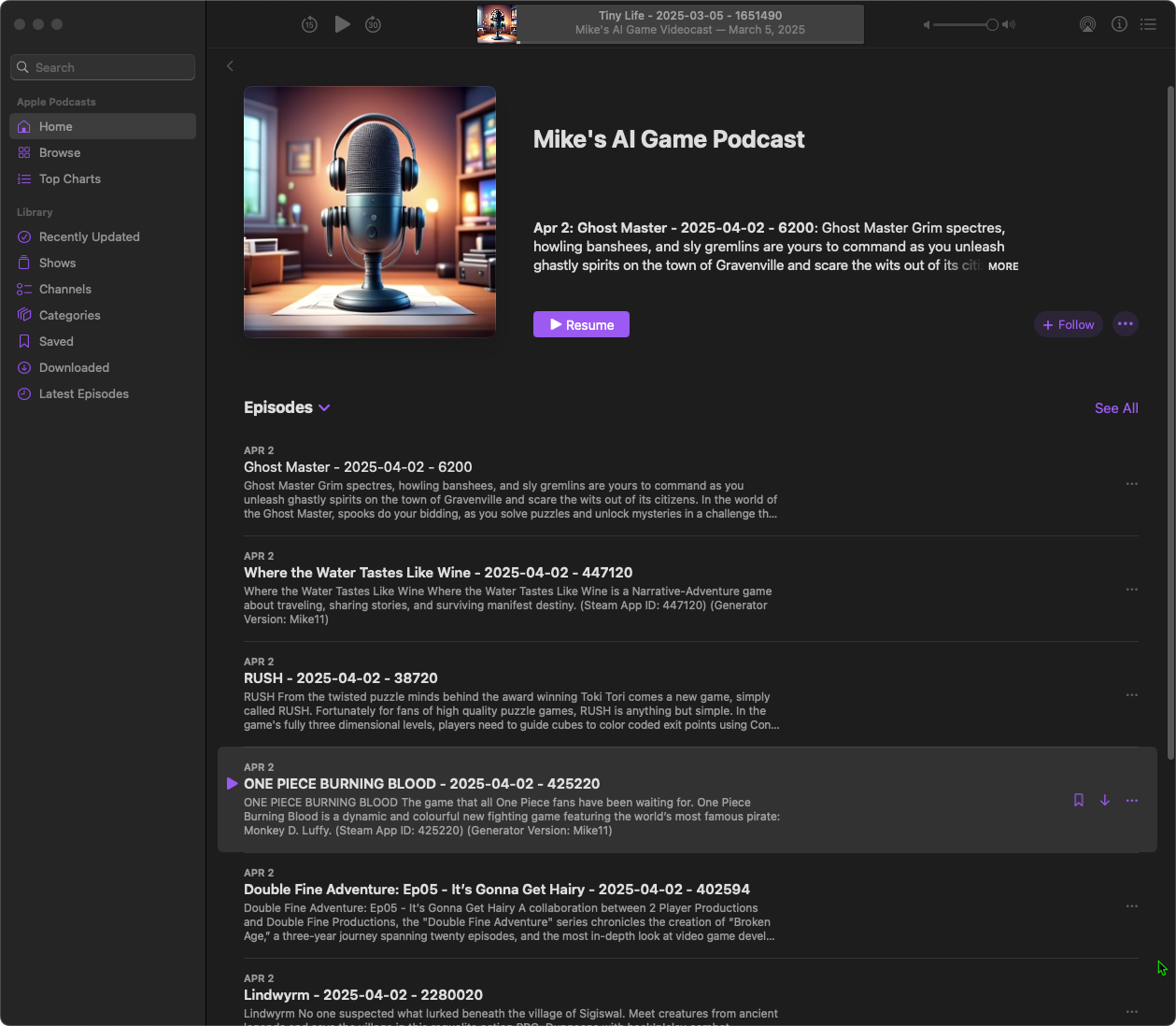Show episode info icon in toolbar
The image size is (1176, 1026).
point(1119,24)
